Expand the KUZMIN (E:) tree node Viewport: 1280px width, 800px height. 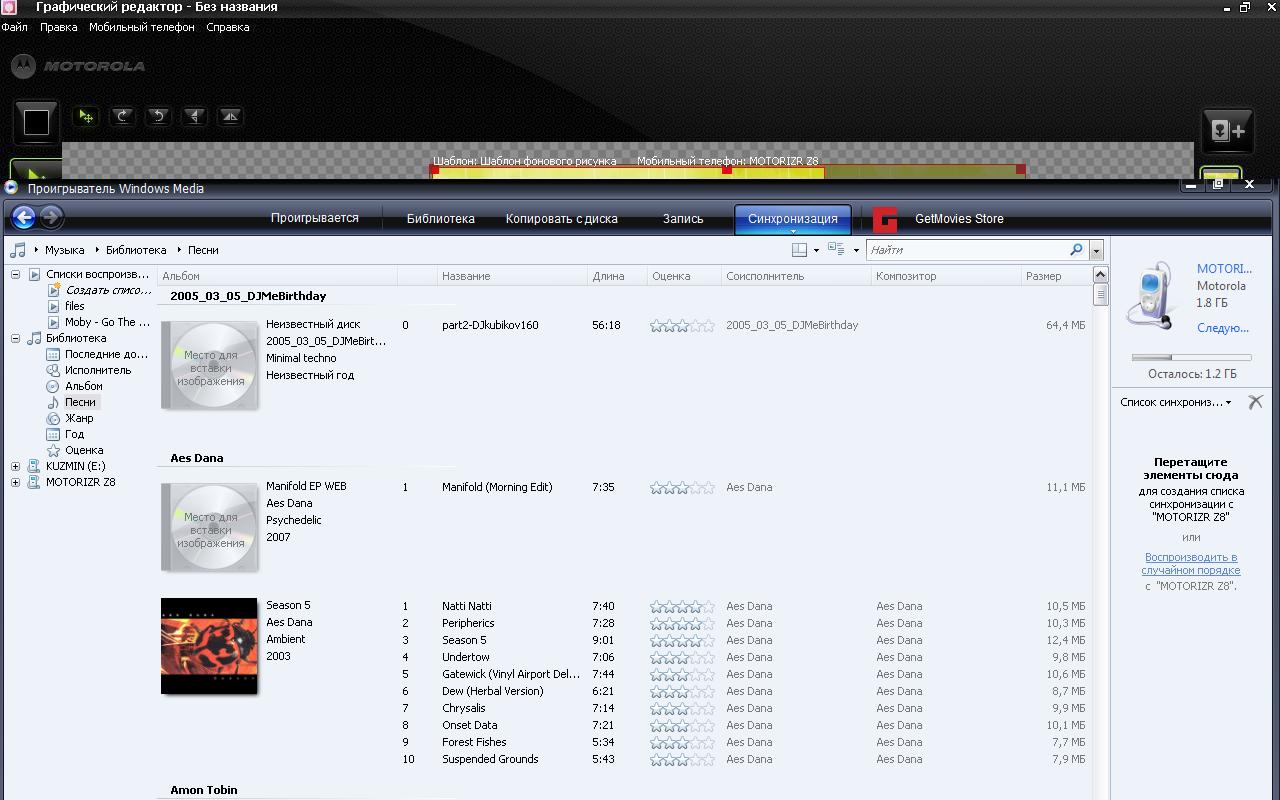pos(16,466)
